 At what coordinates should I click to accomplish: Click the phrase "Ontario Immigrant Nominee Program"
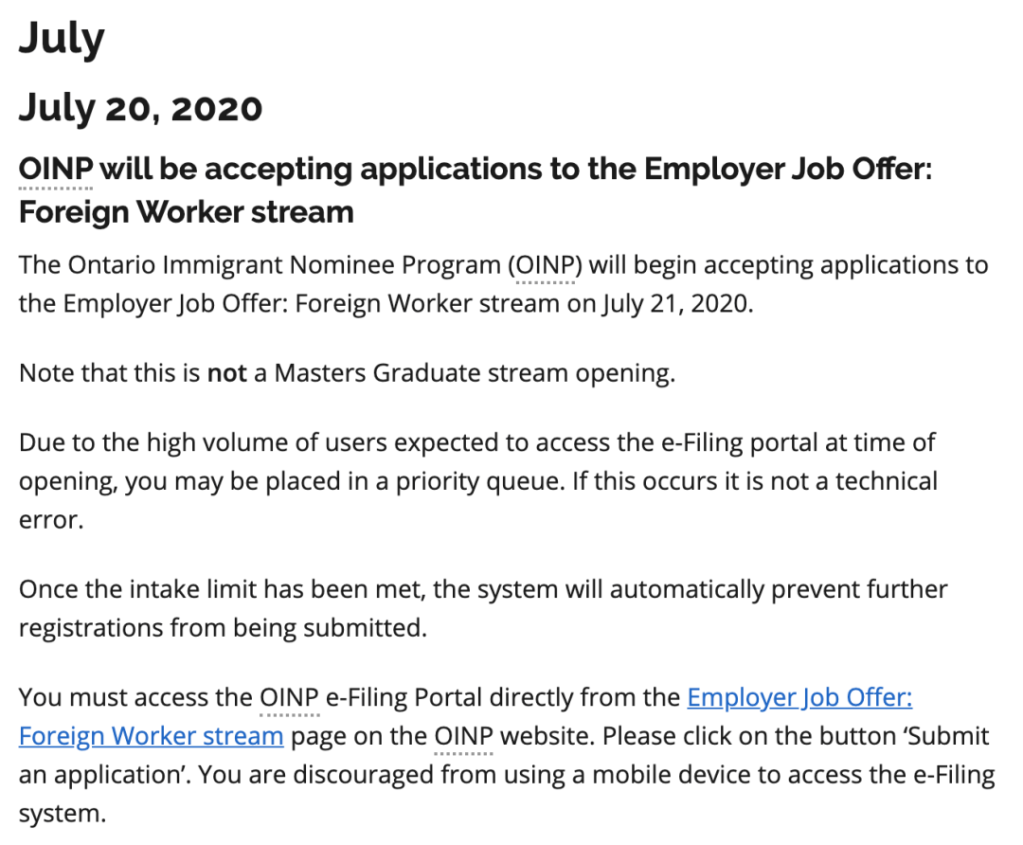point(284,266)
